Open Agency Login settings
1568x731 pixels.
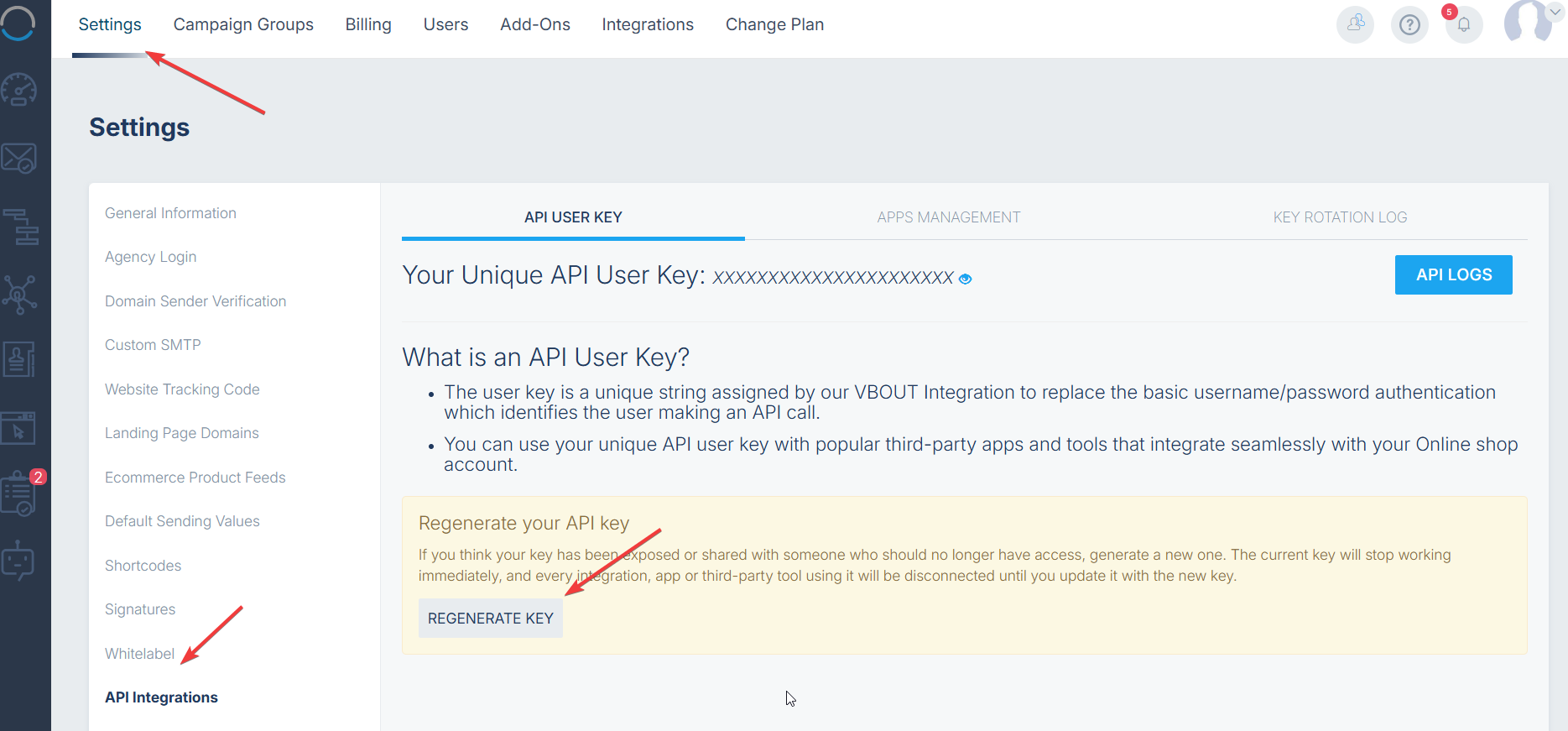pyautogui.click(x=151, y=257)
